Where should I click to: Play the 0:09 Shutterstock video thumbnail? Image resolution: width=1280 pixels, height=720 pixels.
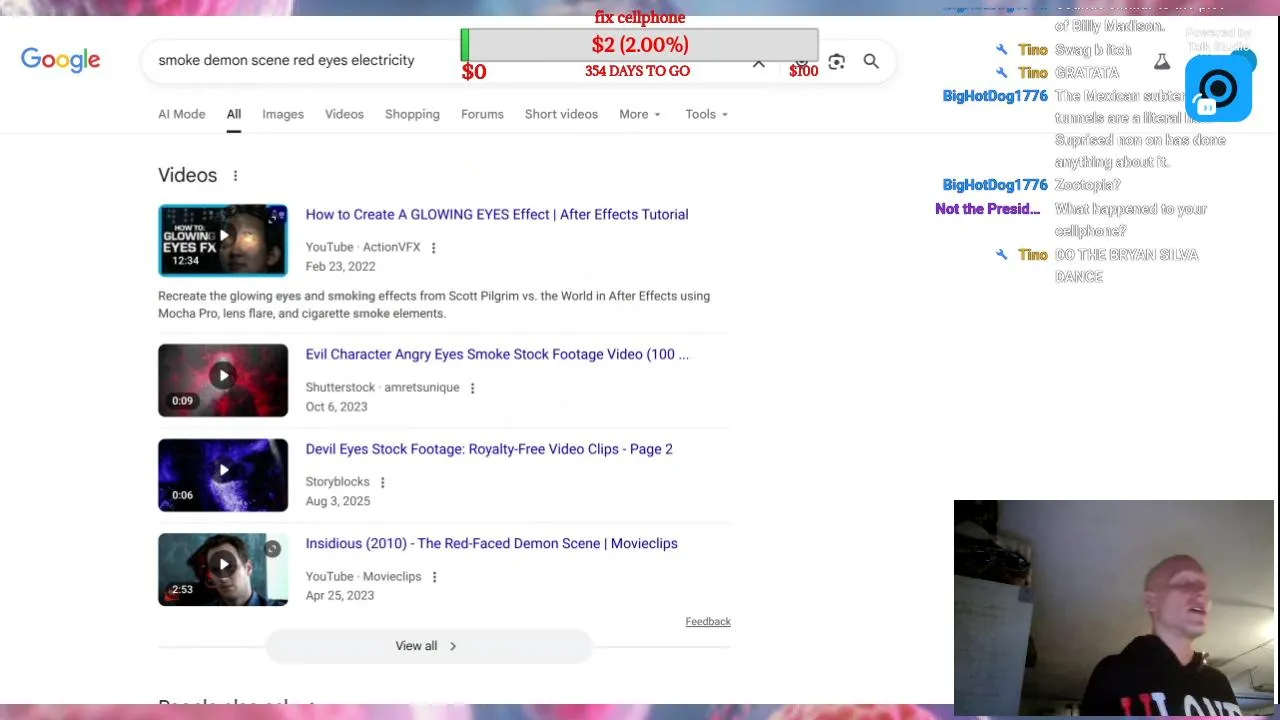[x=223, y=380]
